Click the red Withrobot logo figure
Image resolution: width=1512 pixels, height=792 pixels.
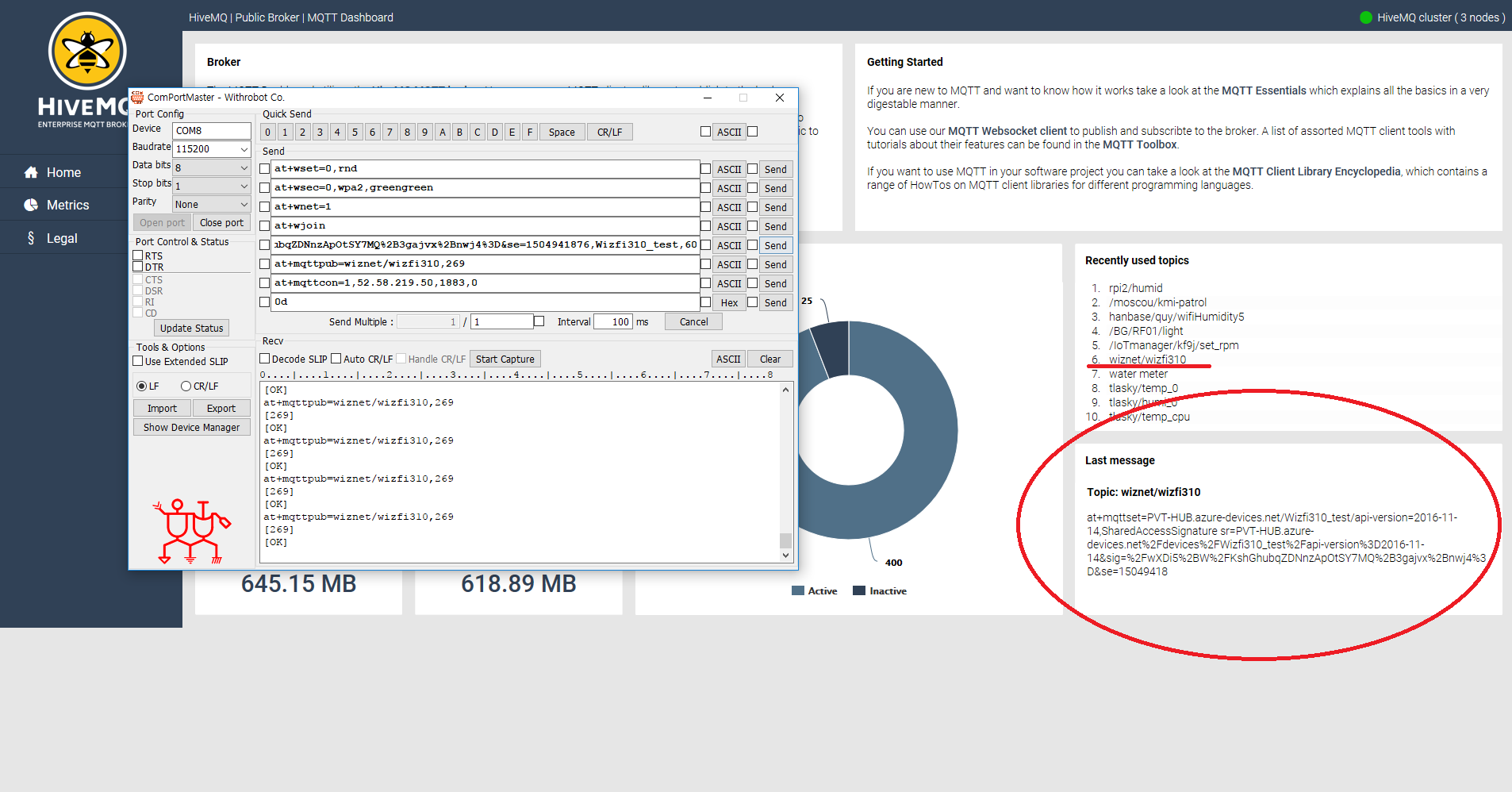(x=192, y=532)
